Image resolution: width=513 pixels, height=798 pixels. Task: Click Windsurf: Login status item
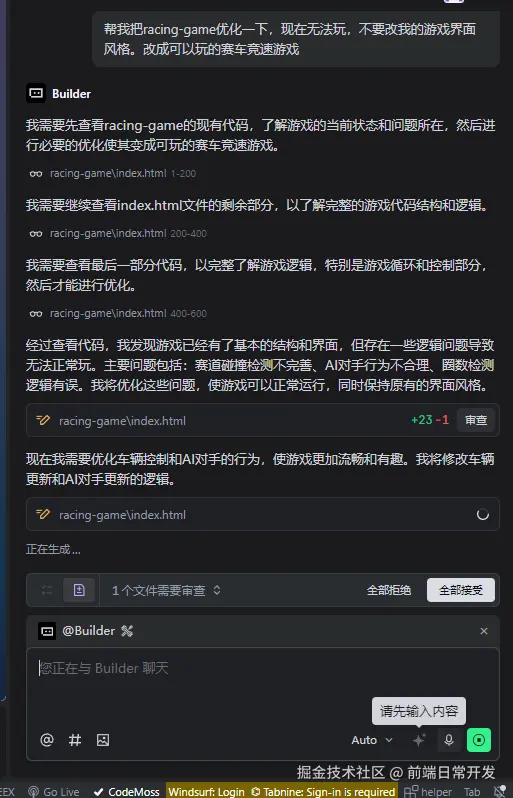tap(206, 791)
